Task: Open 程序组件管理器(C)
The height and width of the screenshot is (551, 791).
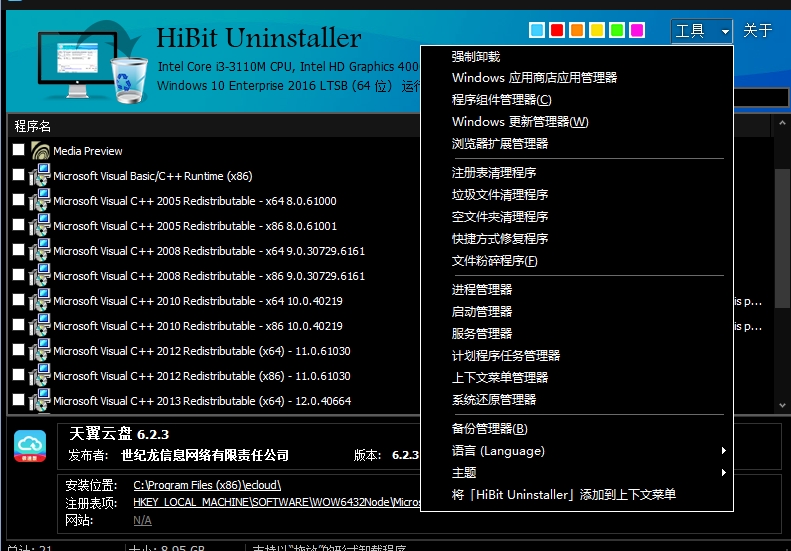Action: click(x=577, y=100)
